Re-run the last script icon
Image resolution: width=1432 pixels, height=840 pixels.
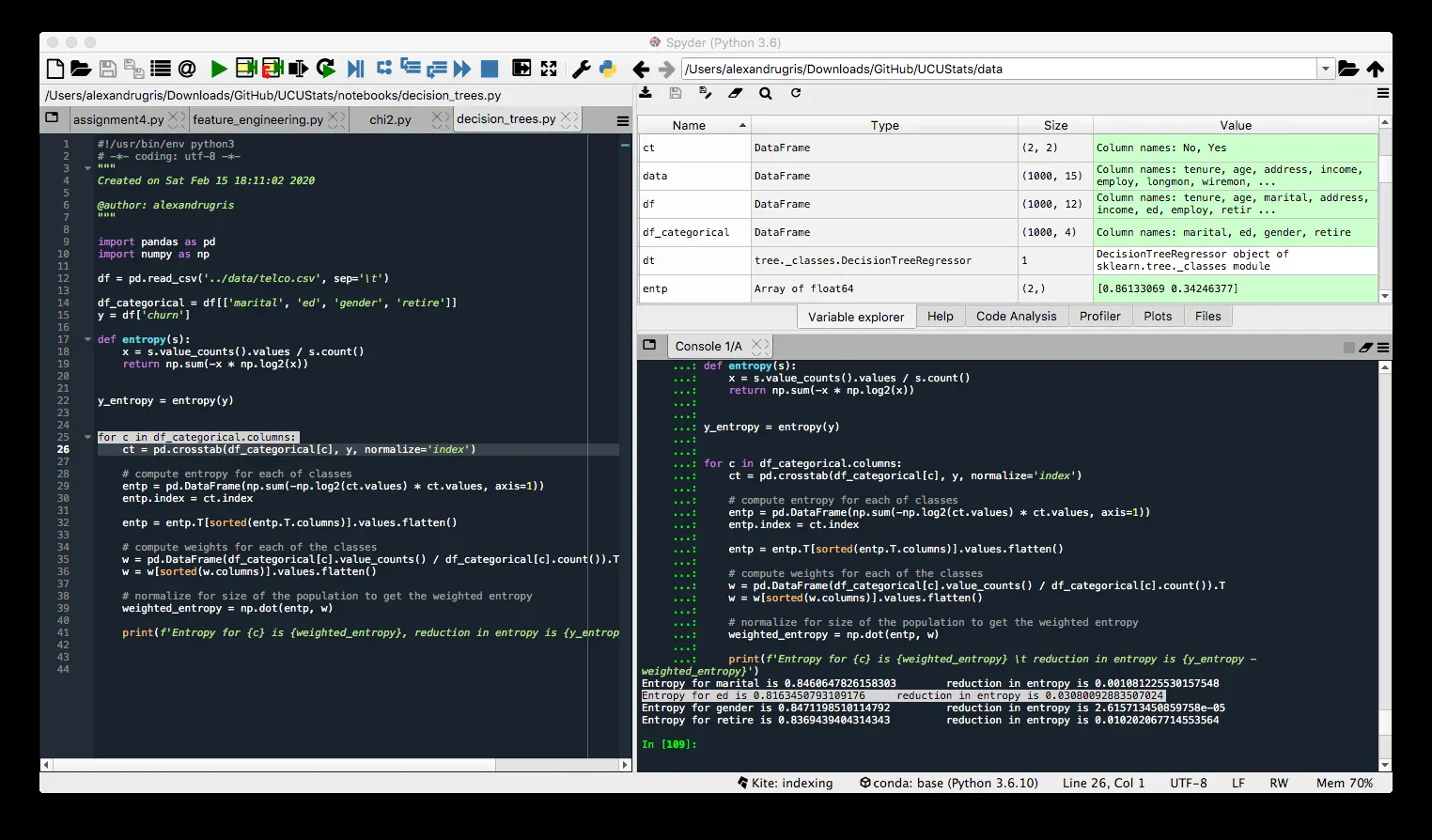coord(326,68)
